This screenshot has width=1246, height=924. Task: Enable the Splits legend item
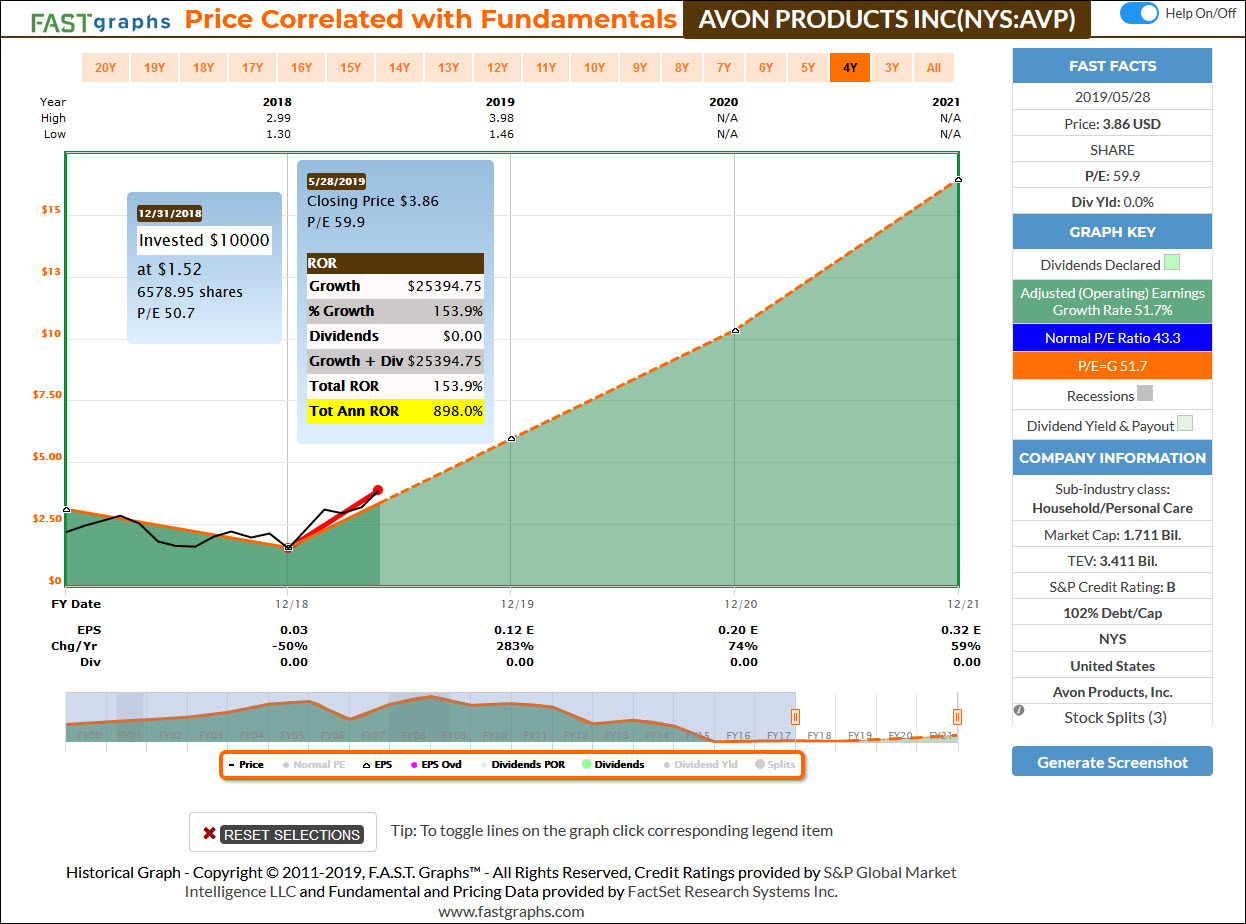pyautogui.click(x=775, y=764)
